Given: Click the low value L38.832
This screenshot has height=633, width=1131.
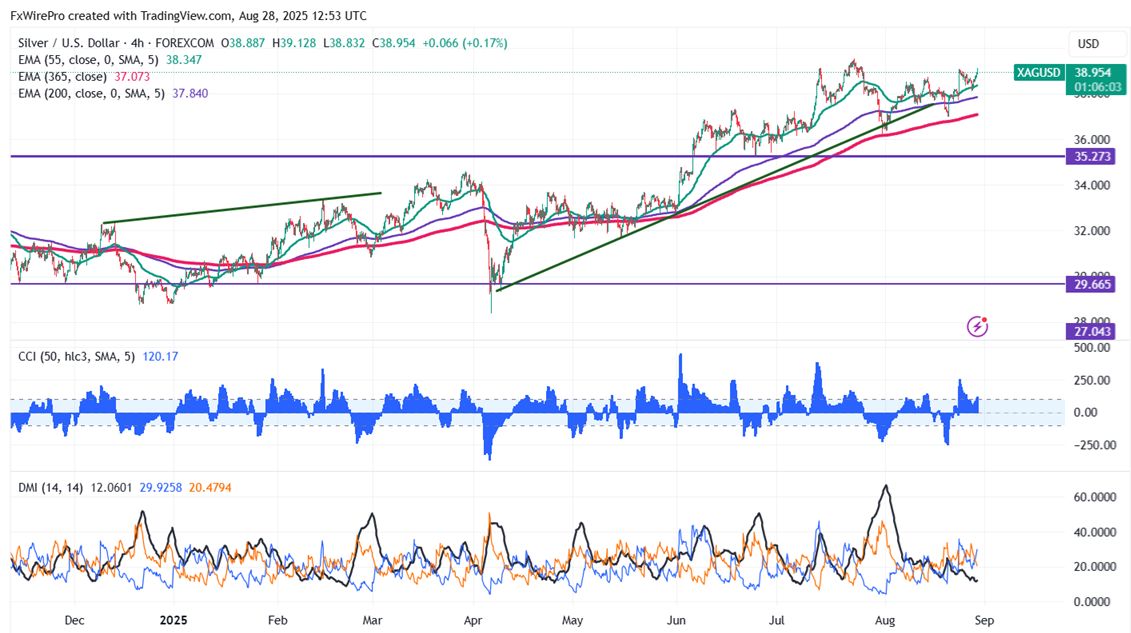Looking at the screenshot, I should 344,43.
